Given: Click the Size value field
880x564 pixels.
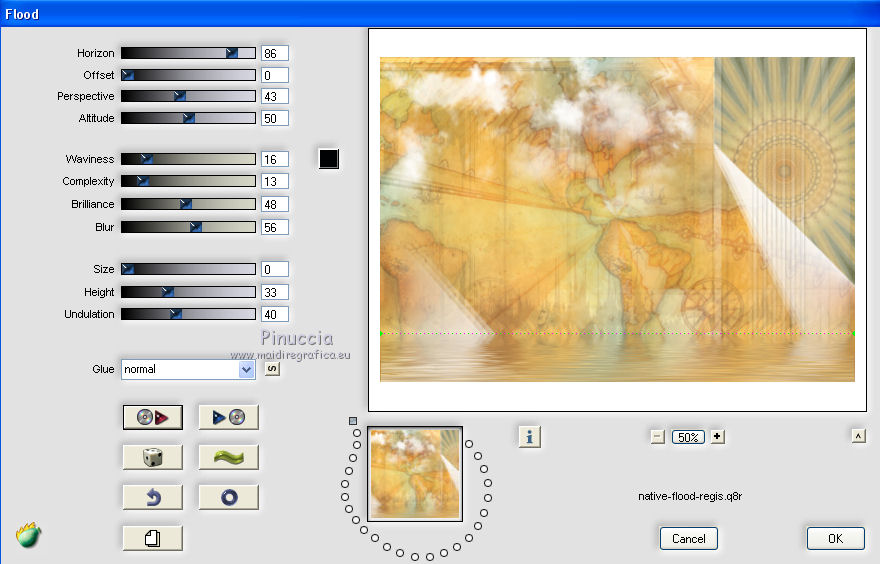Looking at the screenshot, I should [x=275, y=269].
